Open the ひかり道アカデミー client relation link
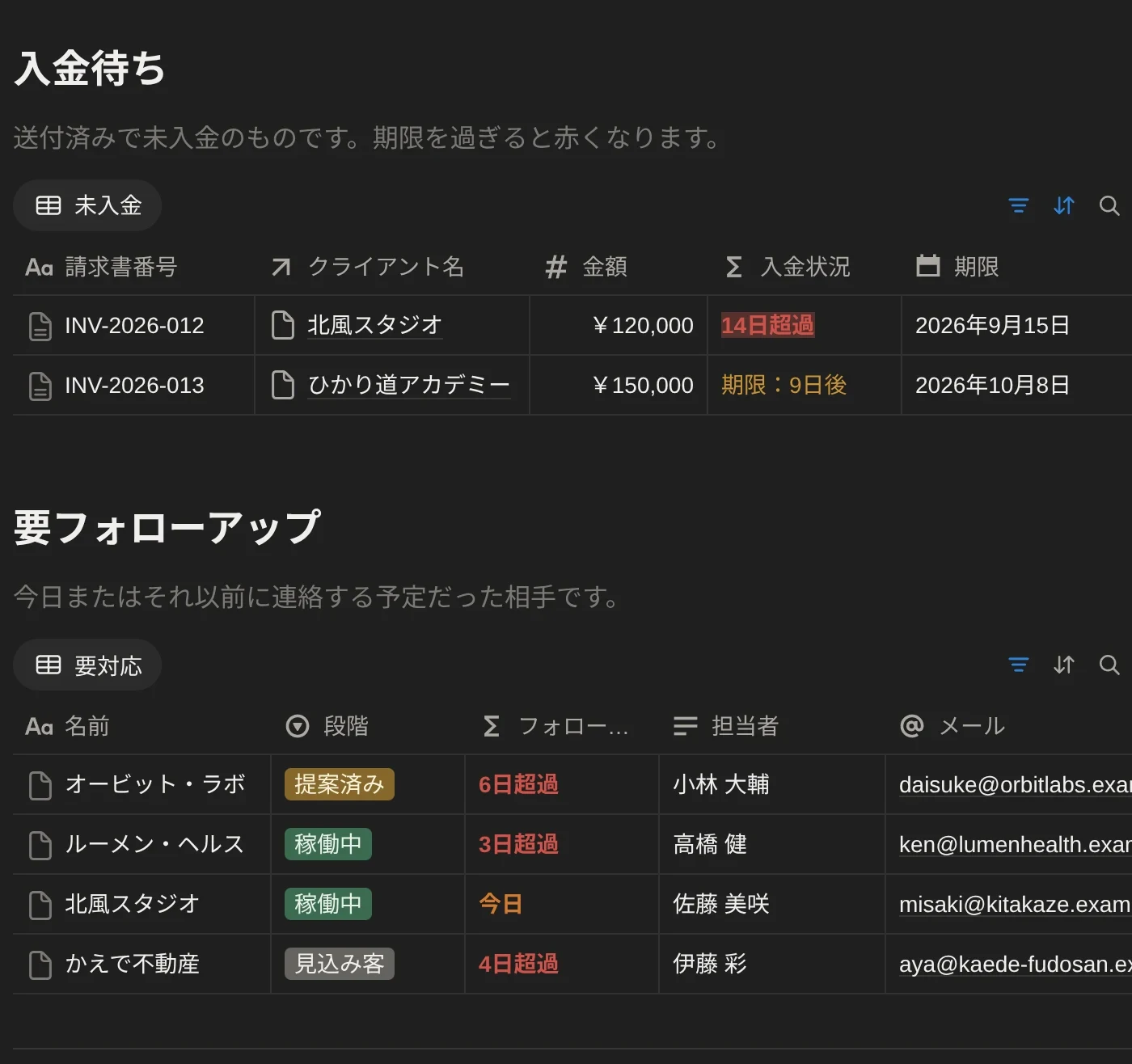This screenshot has width=1132, height=1064. [408, 385]
